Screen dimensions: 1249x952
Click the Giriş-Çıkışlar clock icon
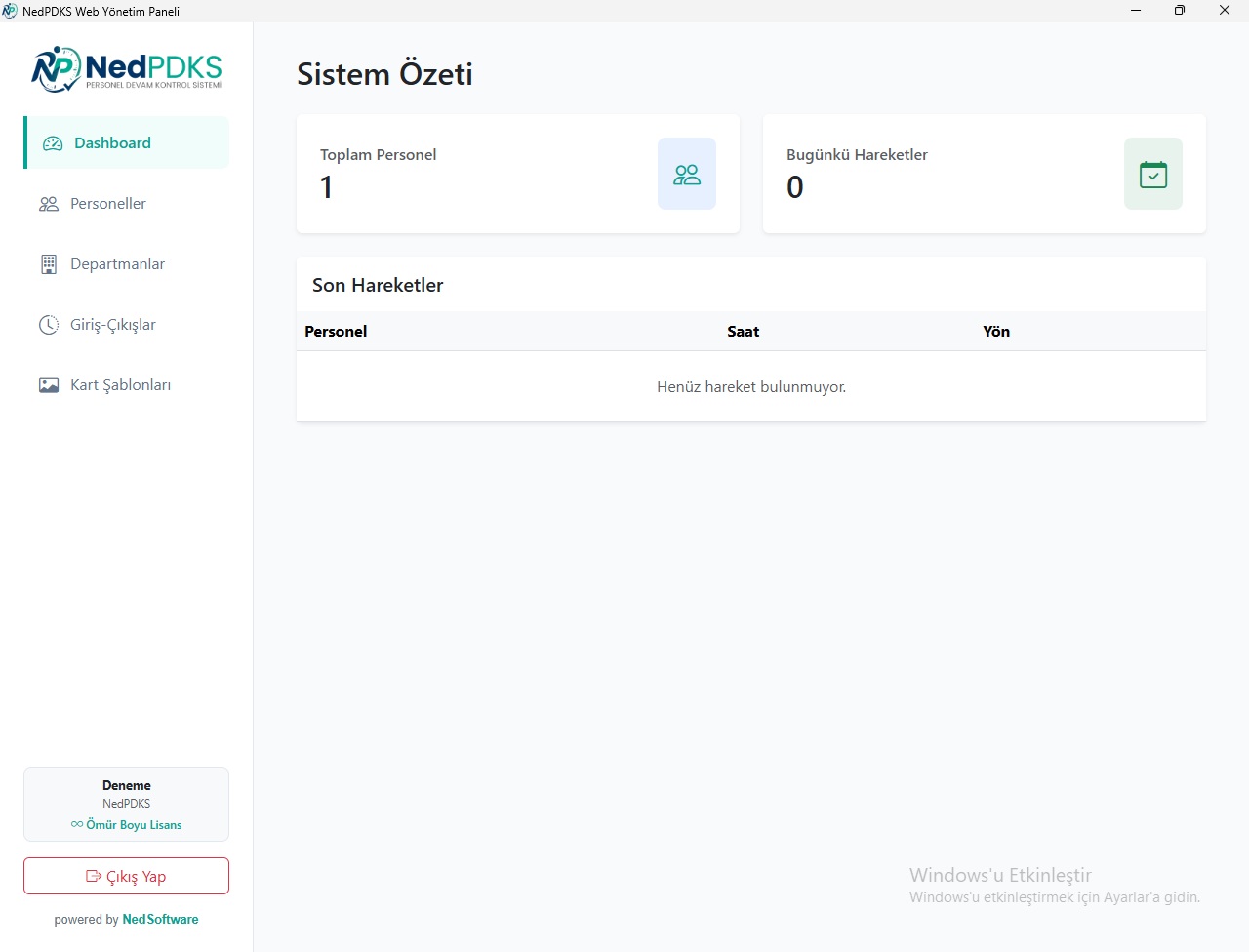point(49,325)
